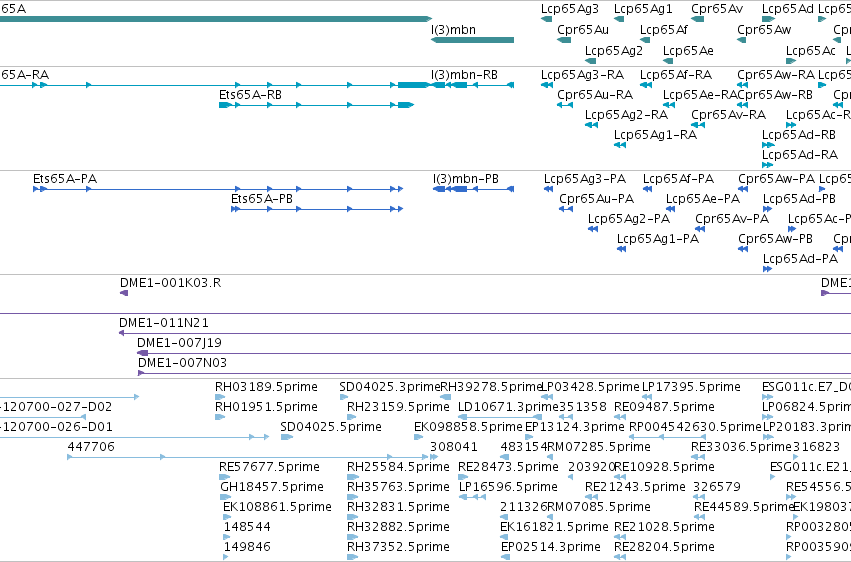The width and height of the screenshot is (851, 562).
Task: Select the Lcp65Ae-PA protein label
Action: 703,199
